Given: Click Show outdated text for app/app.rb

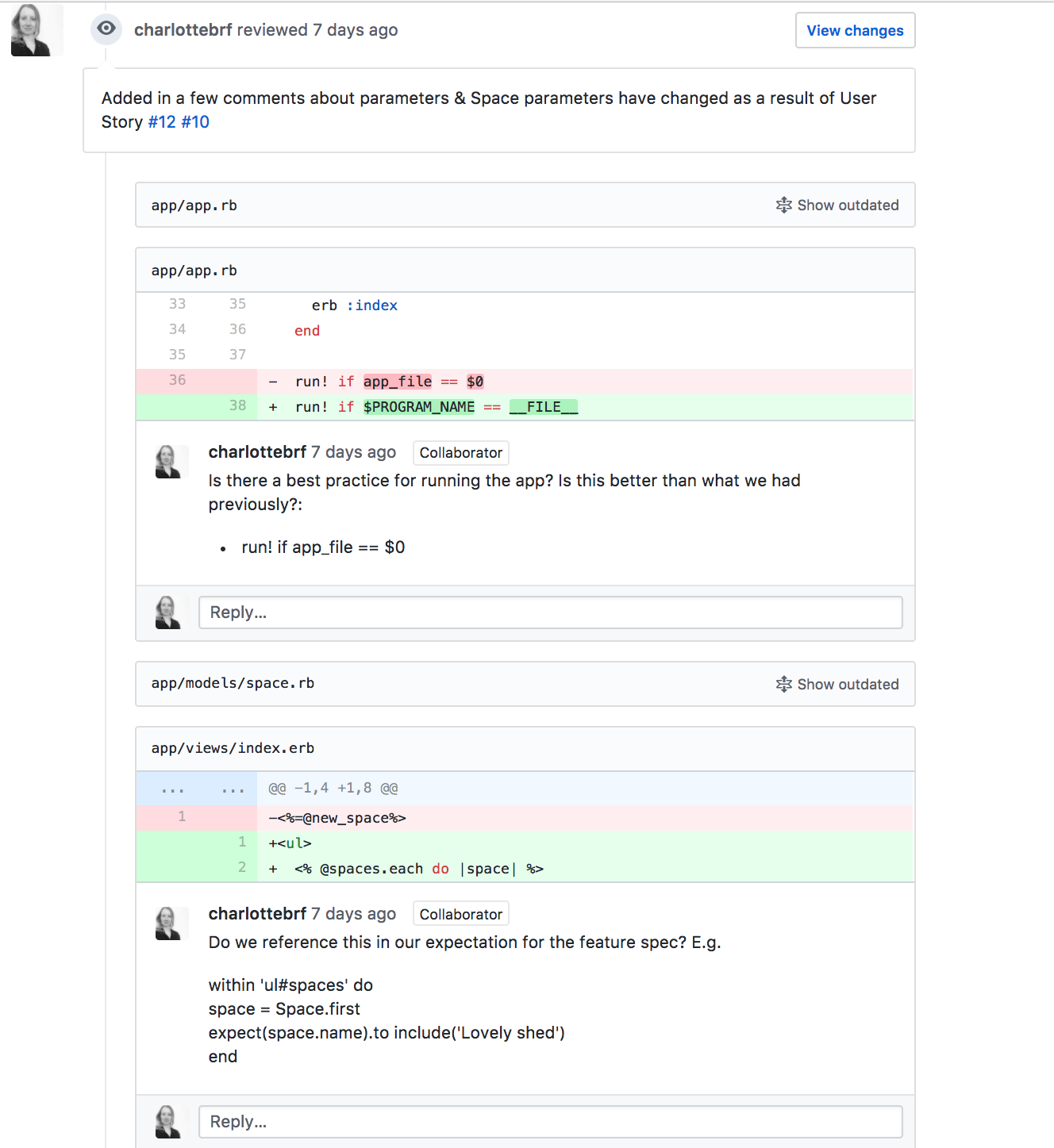Looking at the screenshot, I should 848,205.
